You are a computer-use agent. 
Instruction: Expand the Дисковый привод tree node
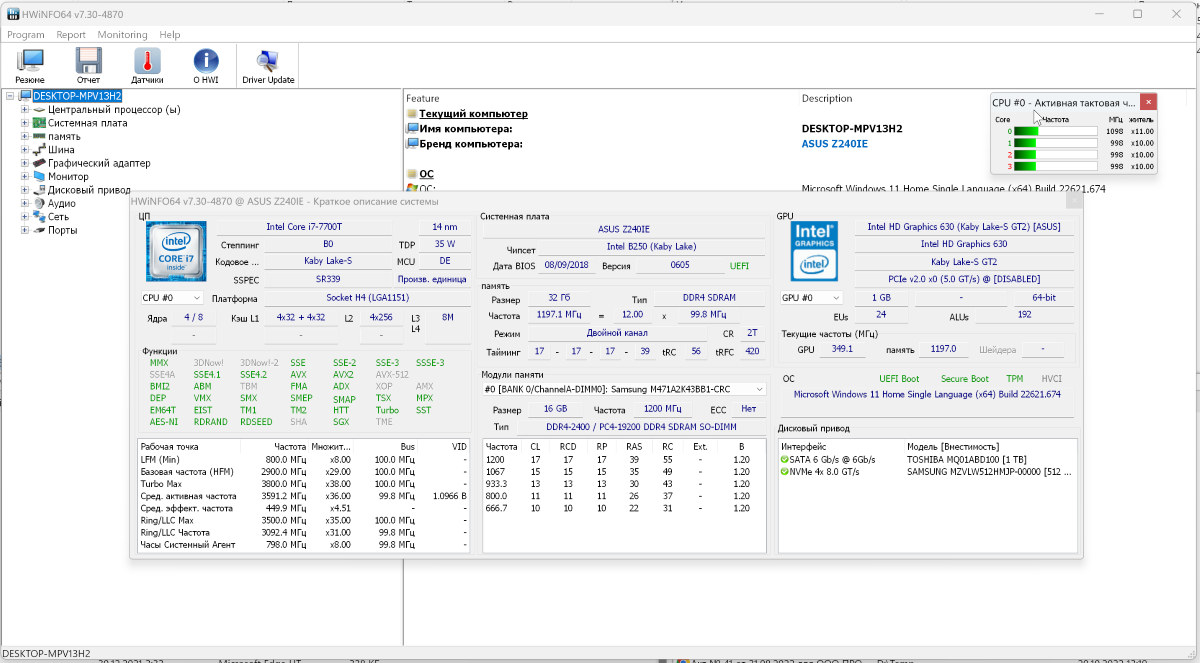click(x=25, y=190)
